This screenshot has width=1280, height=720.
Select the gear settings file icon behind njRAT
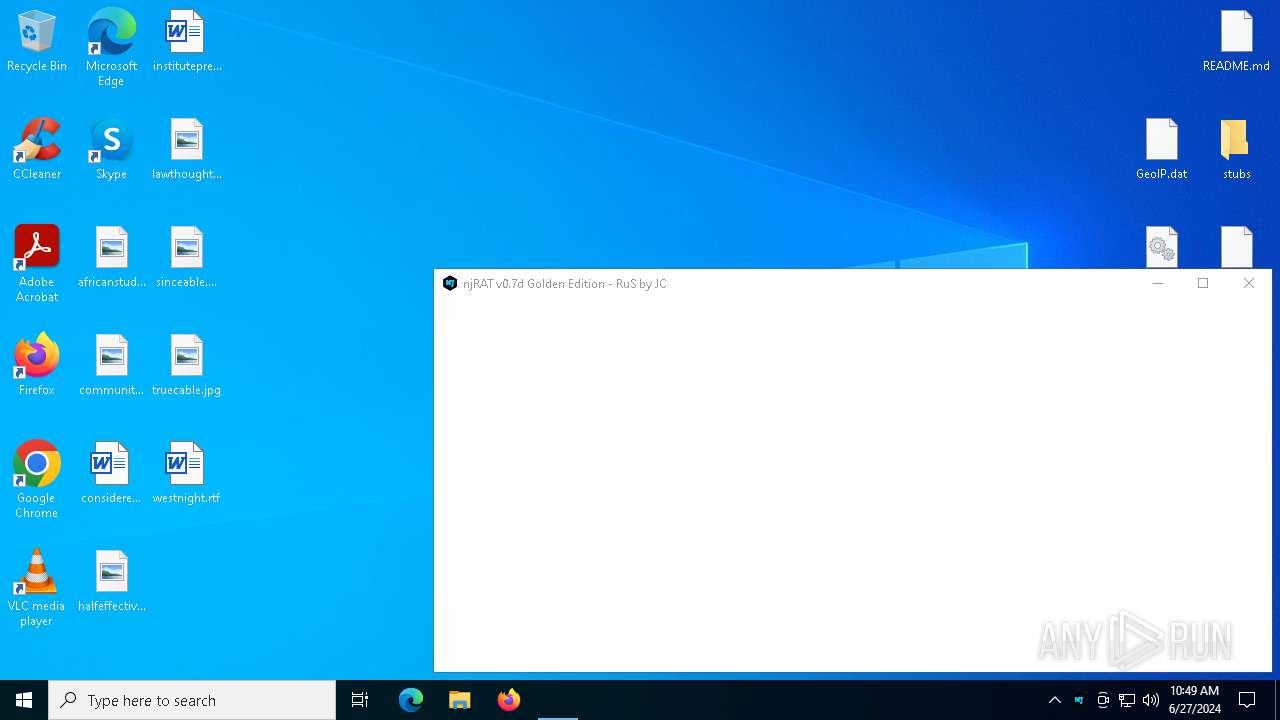click(1162, 246)
